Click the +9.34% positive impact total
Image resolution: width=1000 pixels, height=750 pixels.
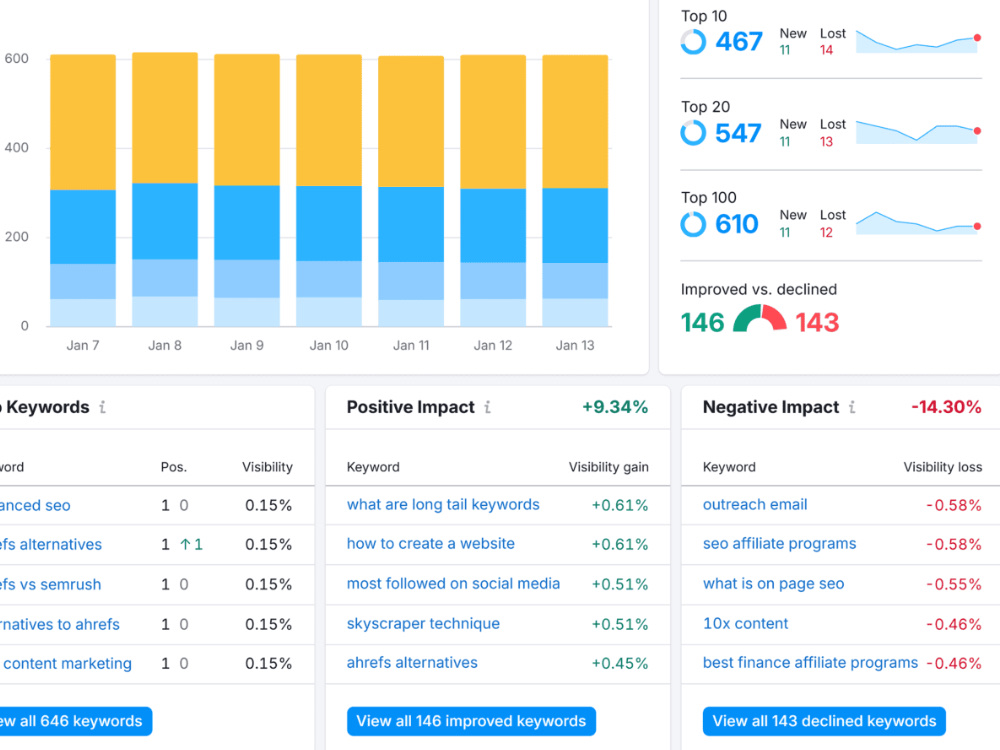tap(615, 407)
